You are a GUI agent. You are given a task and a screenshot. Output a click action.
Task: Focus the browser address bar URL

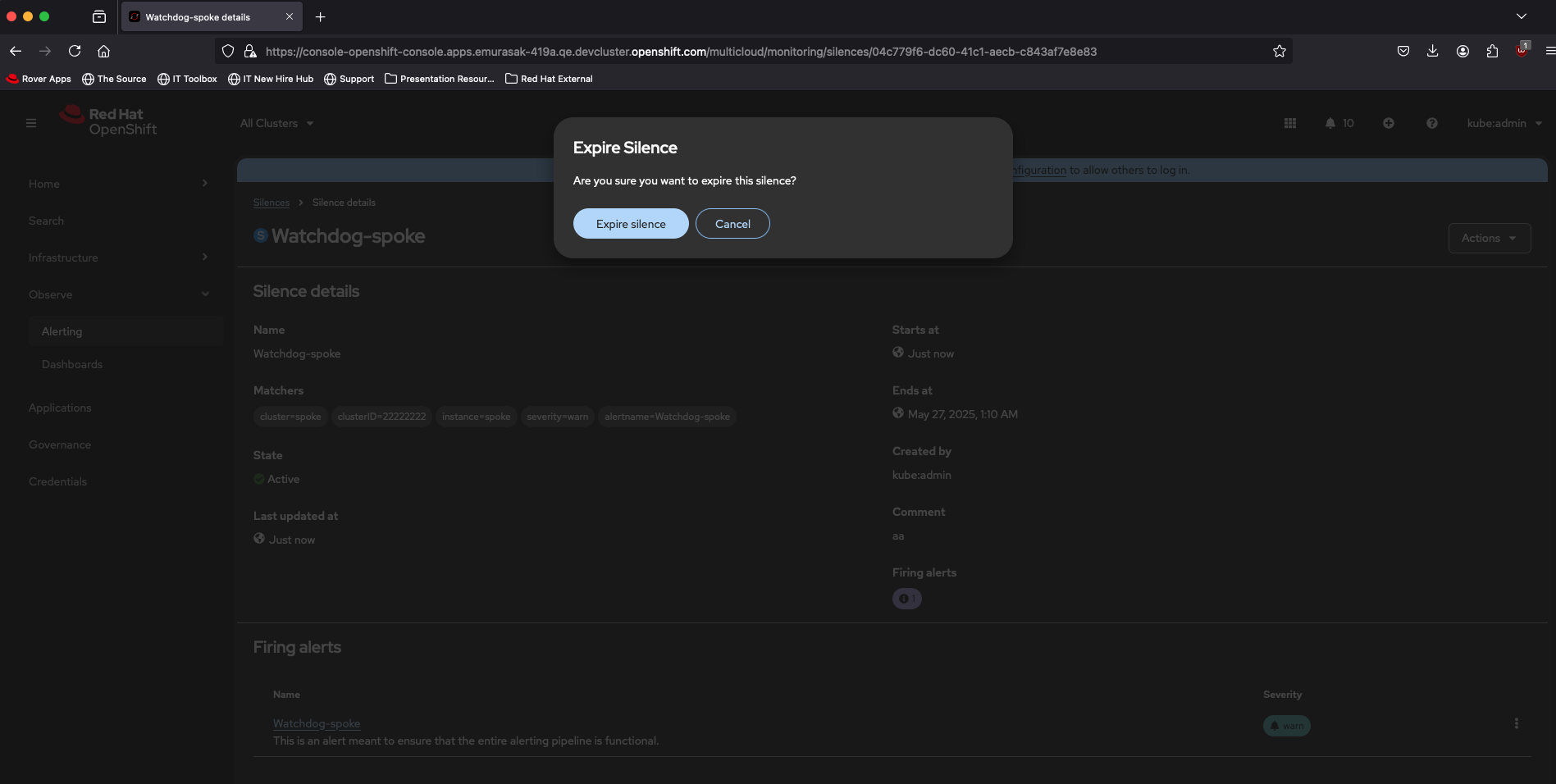[681, 52]
